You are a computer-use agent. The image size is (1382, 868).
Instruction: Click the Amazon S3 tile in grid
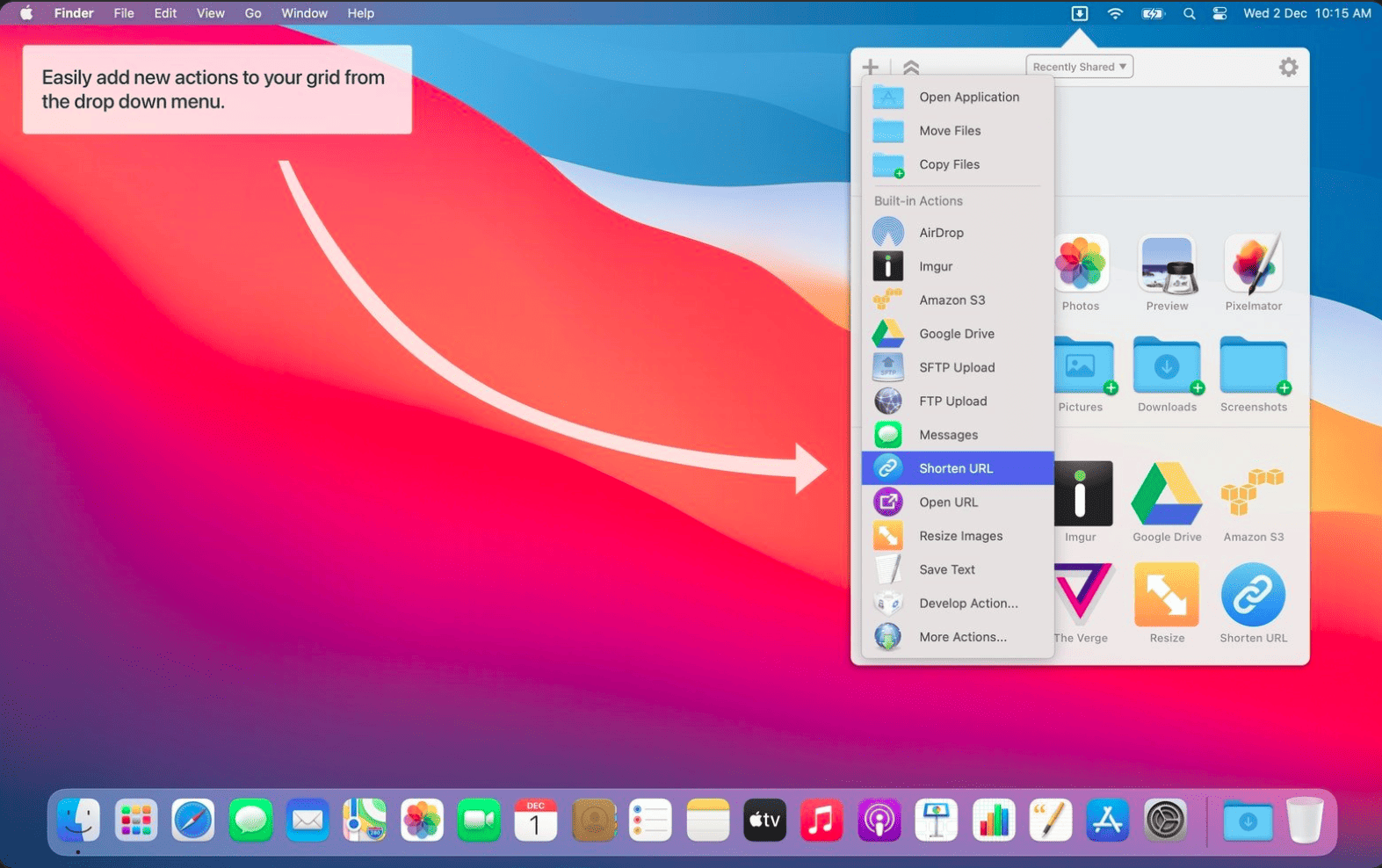[x=1253, y=494]
